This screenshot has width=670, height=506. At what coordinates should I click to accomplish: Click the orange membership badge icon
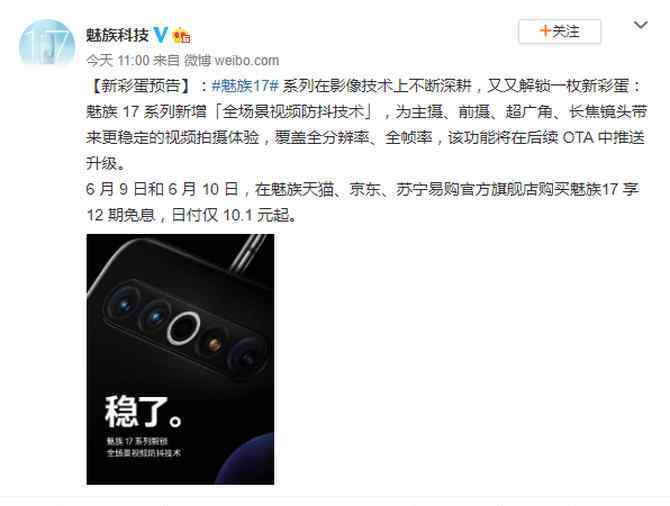click(182, 35)
